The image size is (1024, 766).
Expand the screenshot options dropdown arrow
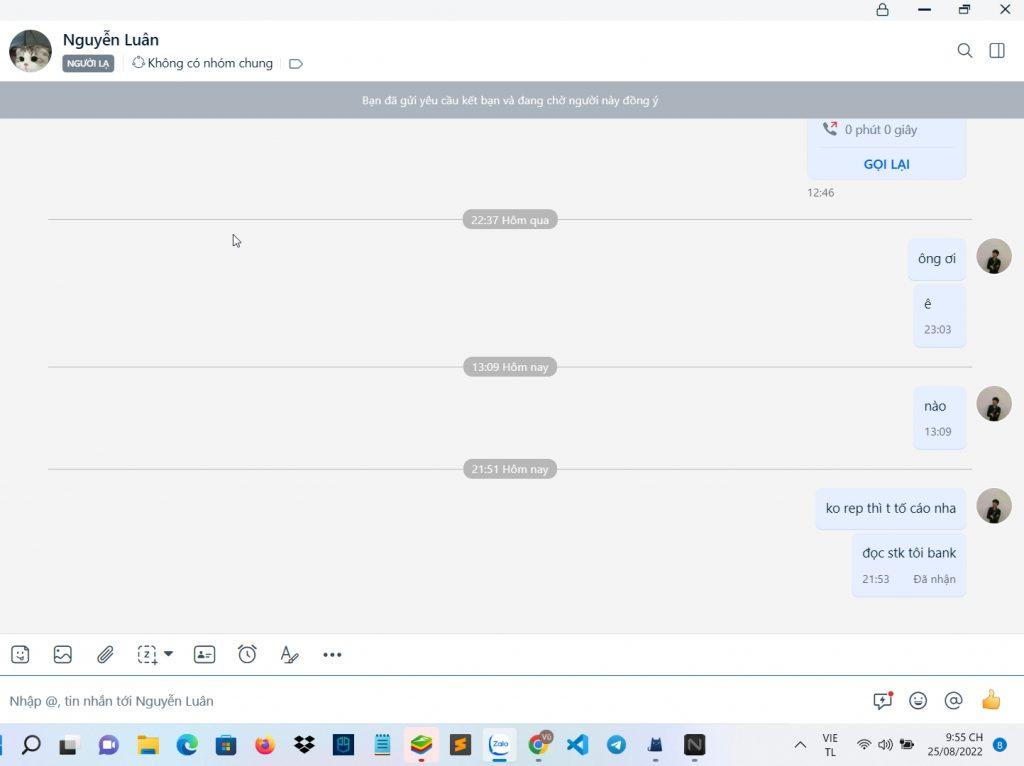169,654
